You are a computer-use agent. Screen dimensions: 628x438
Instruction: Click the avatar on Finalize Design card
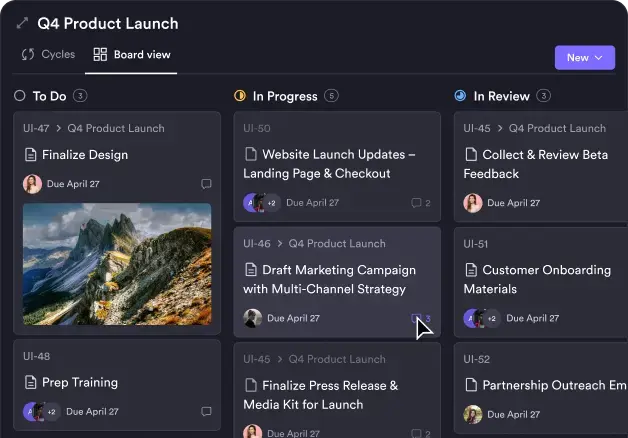(x=32, y=184)
